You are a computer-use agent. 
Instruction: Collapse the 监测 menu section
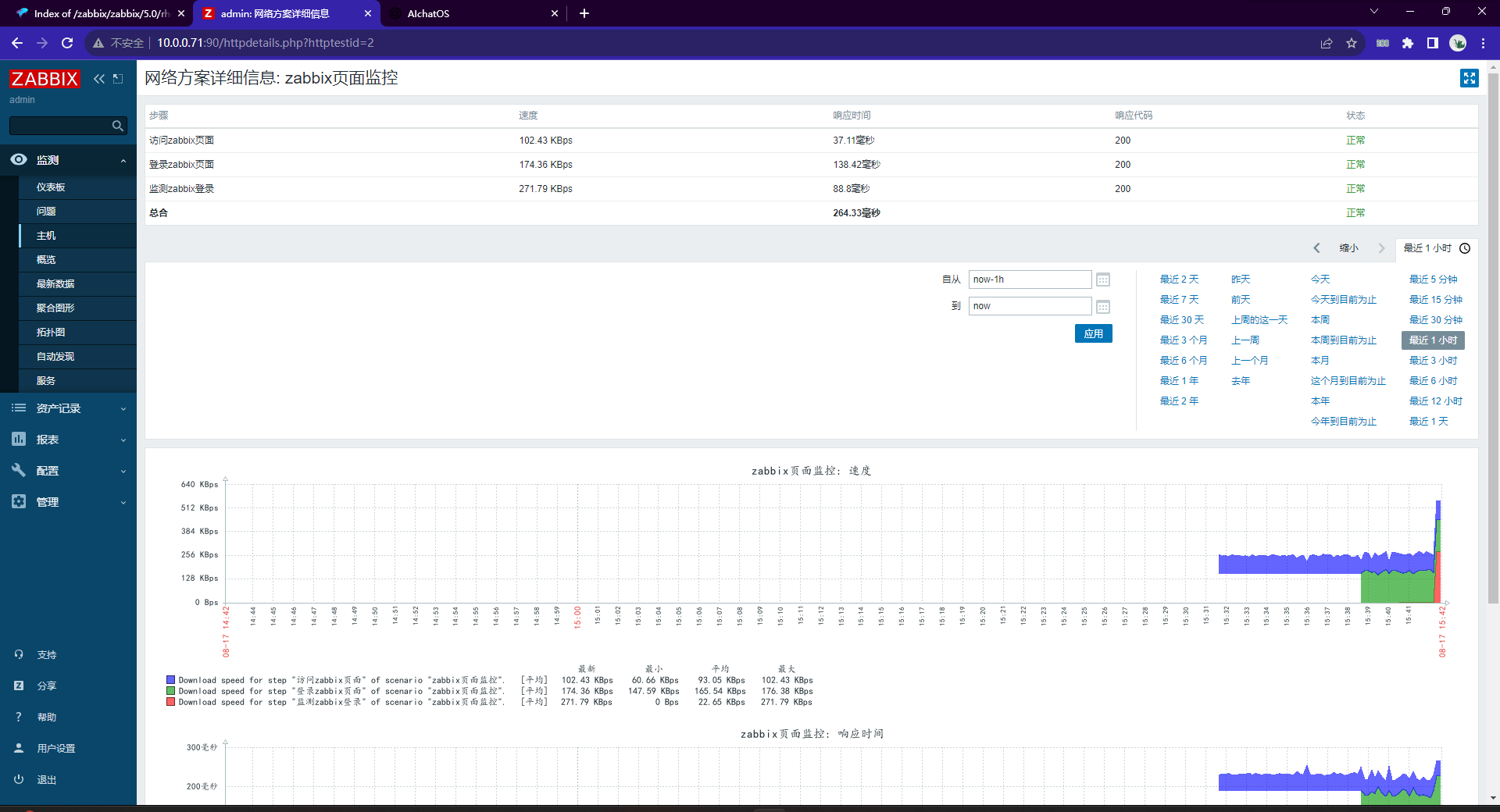(x=123, y=161)
